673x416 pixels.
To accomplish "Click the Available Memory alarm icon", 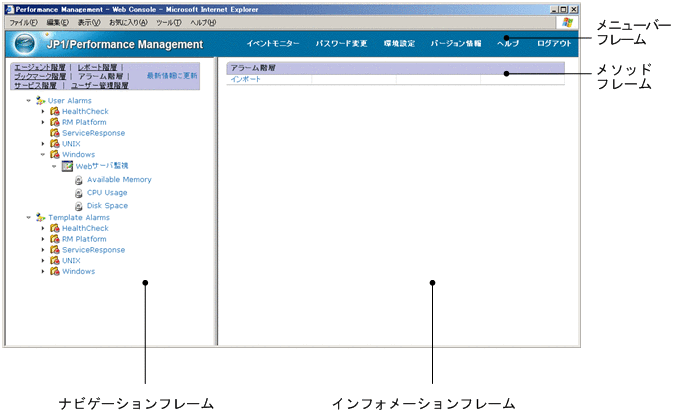I will point(79,180).
